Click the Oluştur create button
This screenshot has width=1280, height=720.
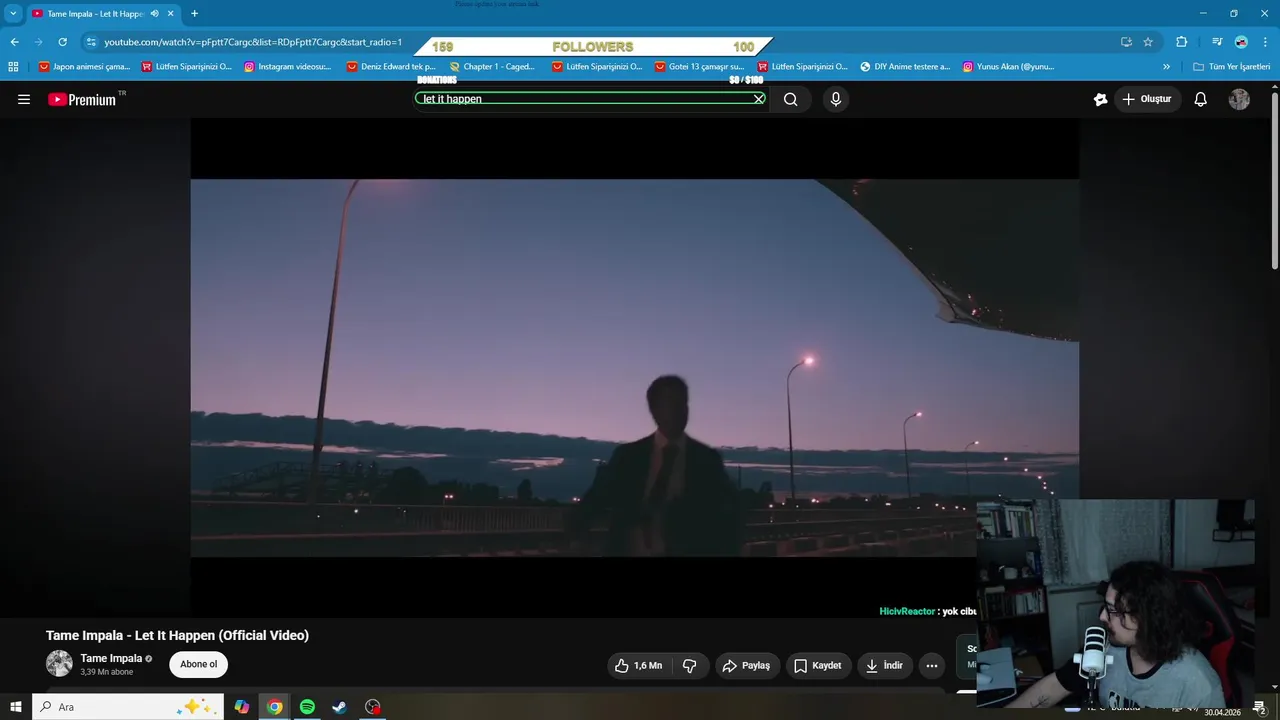point(1147,99)
